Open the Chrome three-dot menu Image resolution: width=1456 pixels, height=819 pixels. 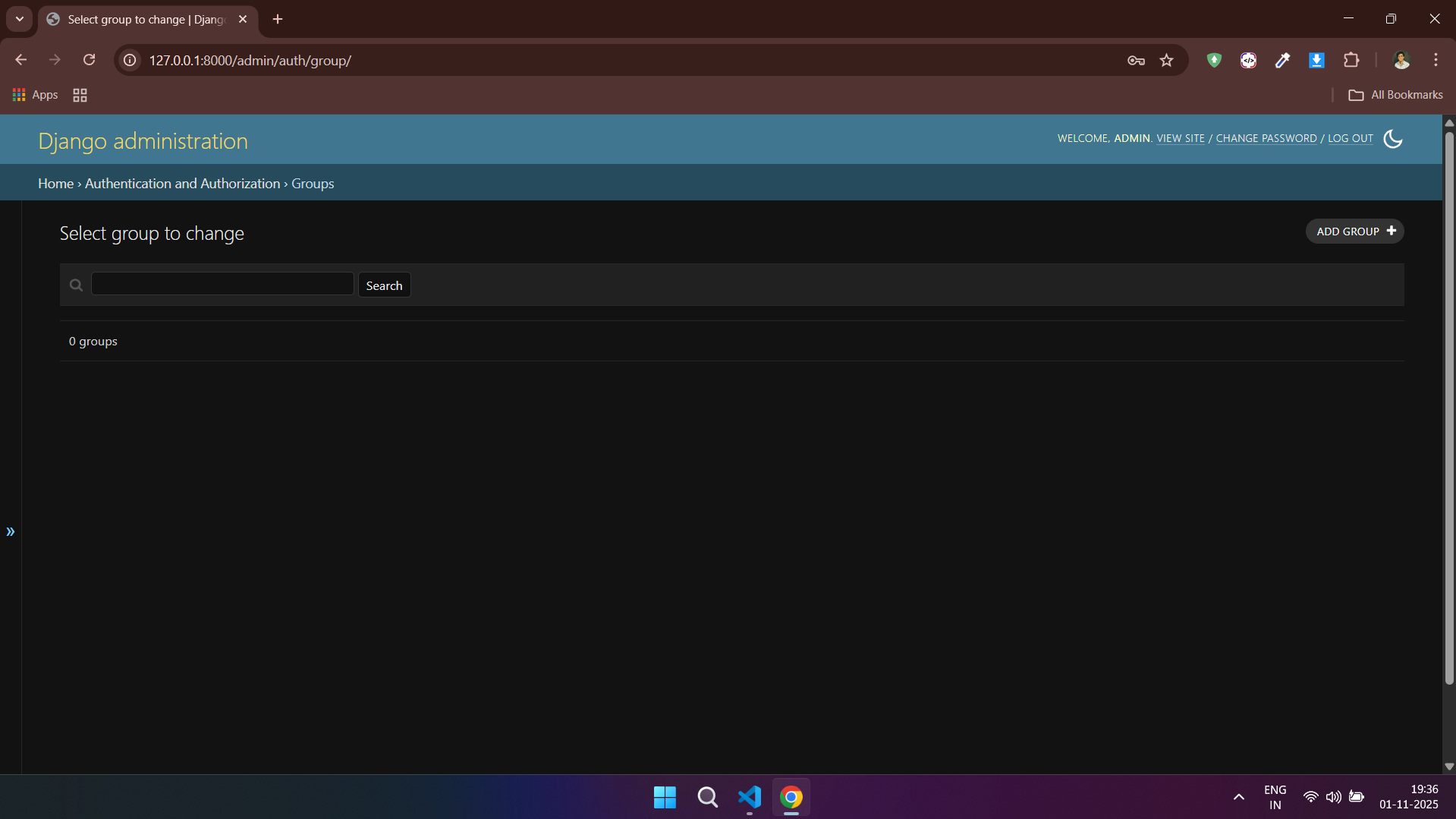click(1436, 61)
